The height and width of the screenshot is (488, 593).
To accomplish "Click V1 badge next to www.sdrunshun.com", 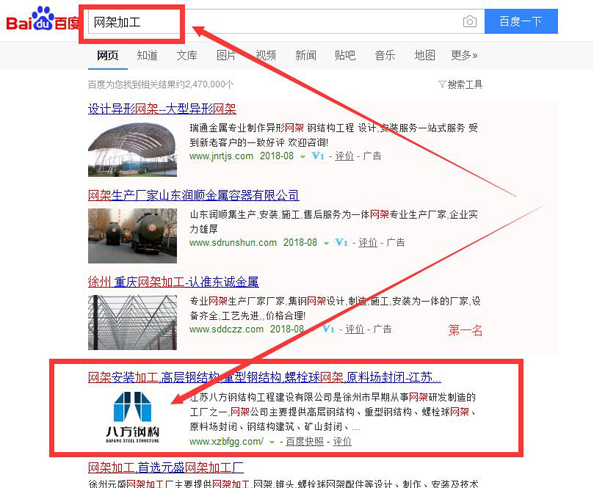I will pyautogui.click(x=341, y=242).
